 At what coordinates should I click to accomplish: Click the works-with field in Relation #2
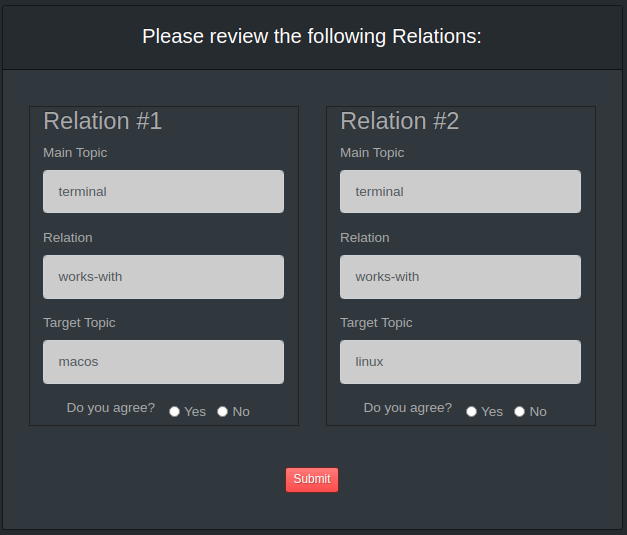pos(460,276)
